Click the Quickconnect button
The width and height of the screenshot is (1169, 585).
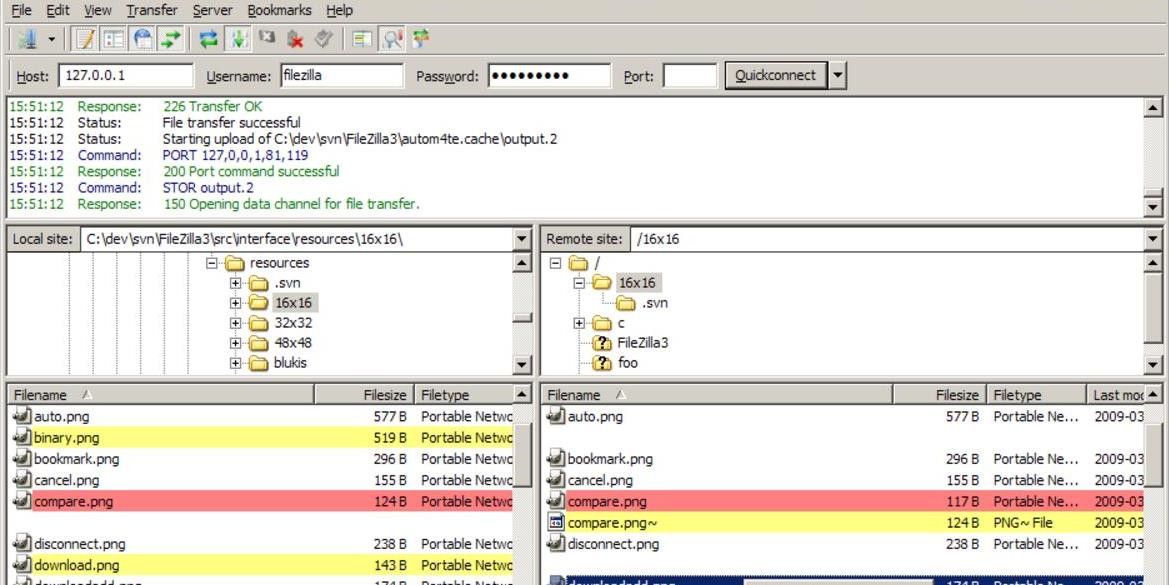point(775,75)
